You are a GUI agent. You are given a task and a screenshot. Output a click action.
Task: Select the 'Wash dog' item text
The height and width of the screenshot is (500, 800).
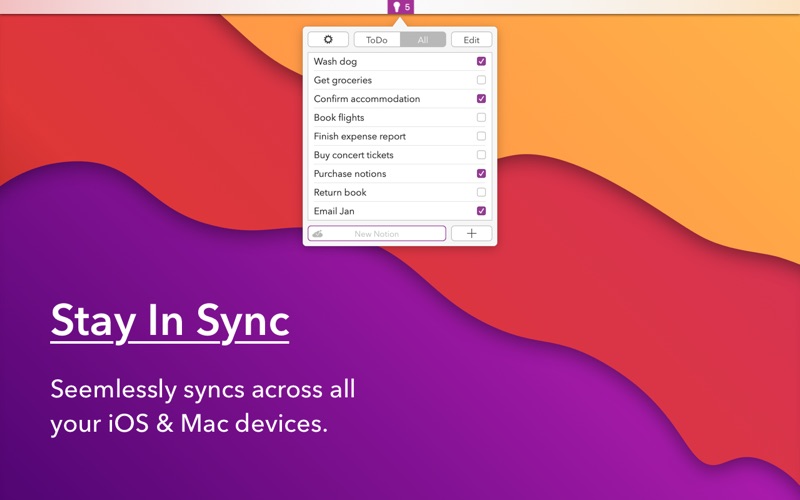pos(335,61)
